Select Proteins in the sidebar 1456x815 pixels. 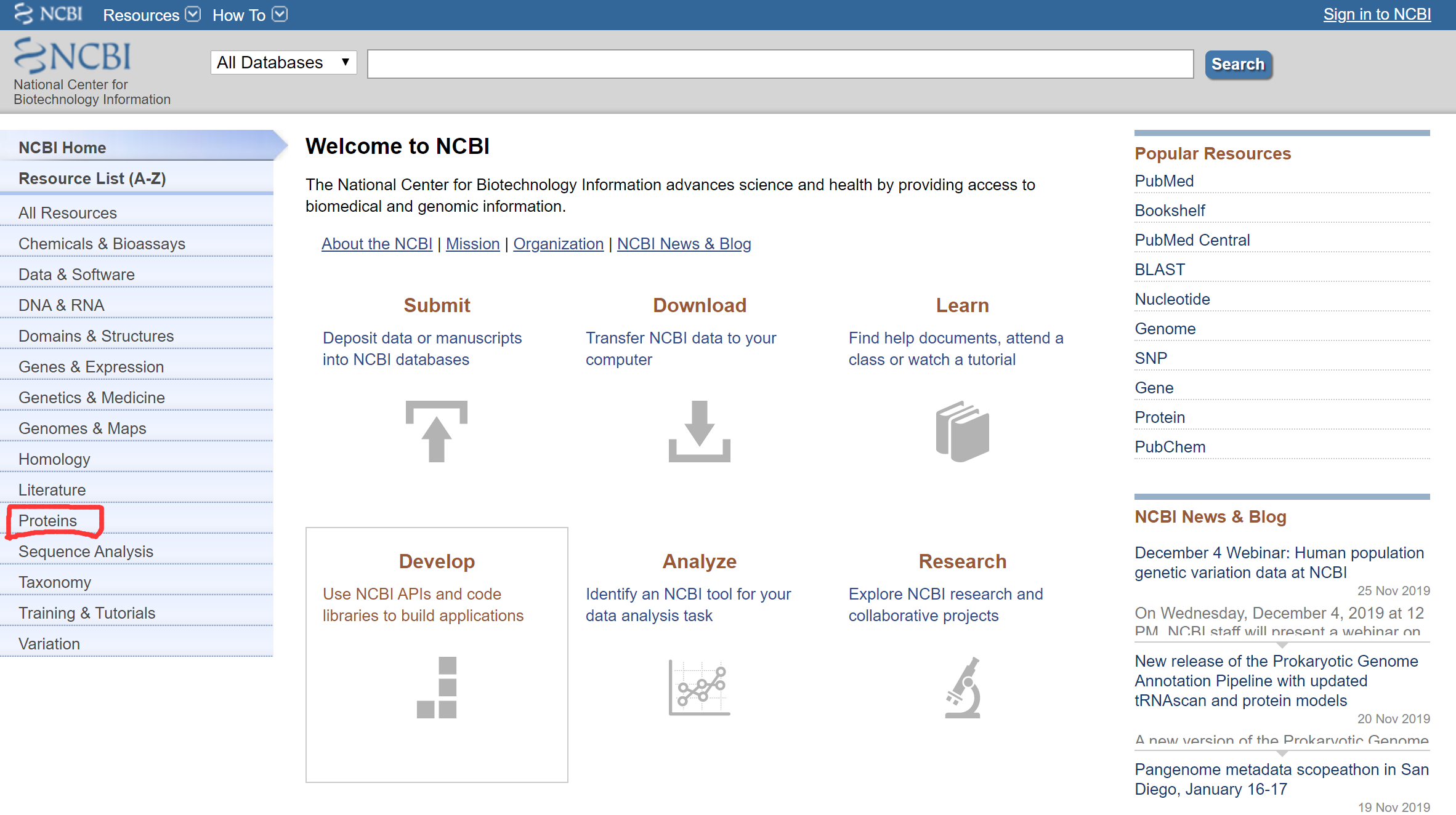pyautogui.click(x=48, y=521)
